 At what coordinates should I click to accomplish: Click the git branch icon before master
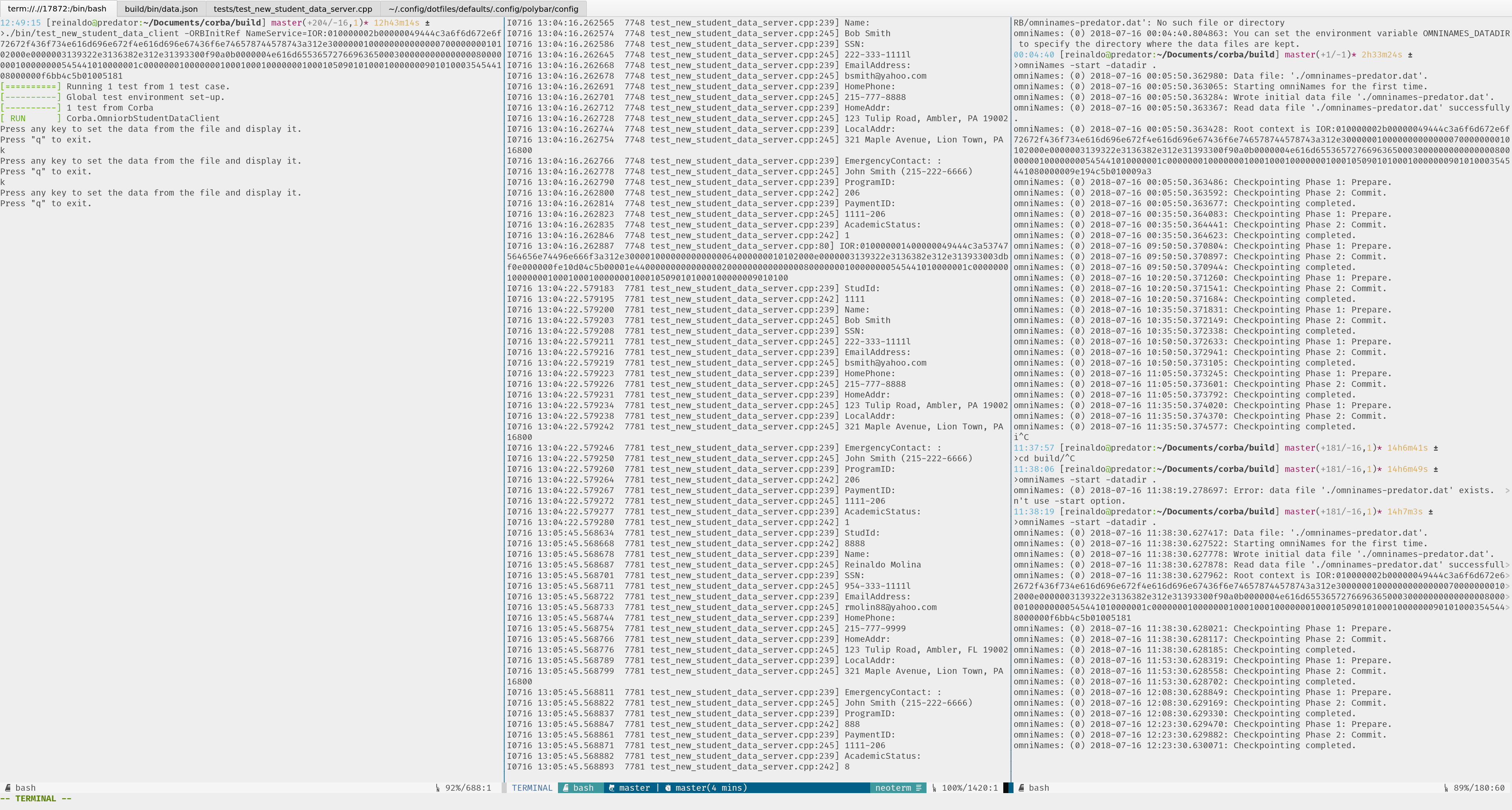click(x=611, y=788)
